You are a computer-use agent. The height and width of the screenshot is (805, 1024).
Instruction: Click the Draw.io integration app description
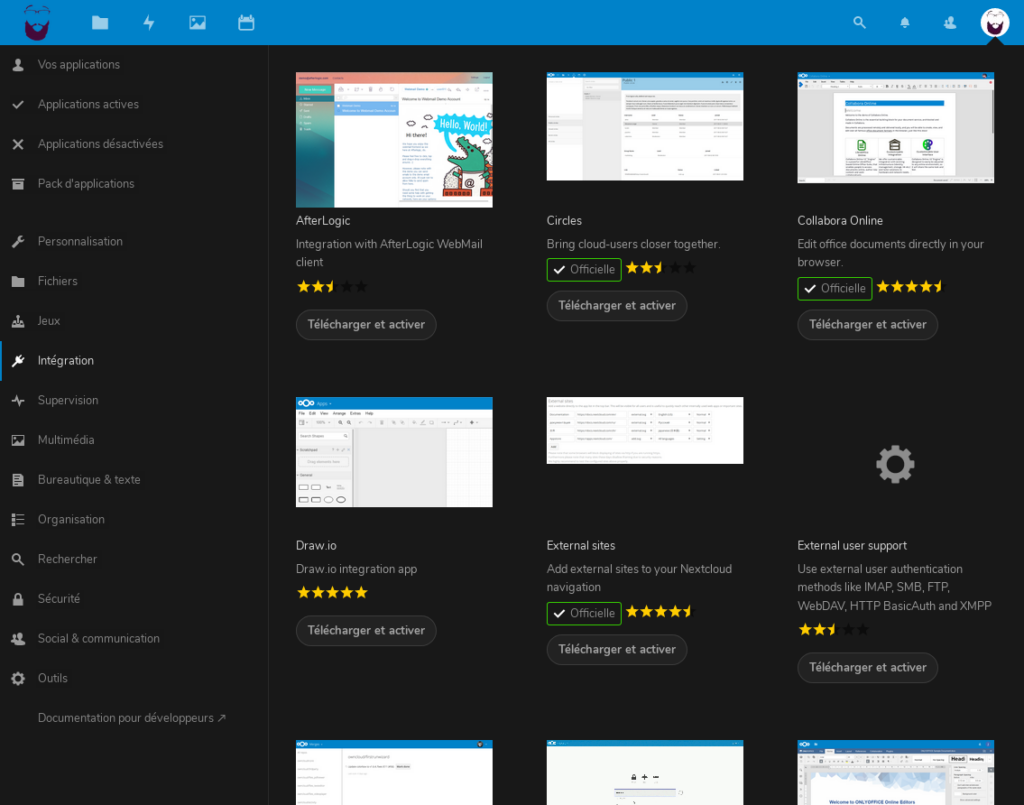pos(356,569)
